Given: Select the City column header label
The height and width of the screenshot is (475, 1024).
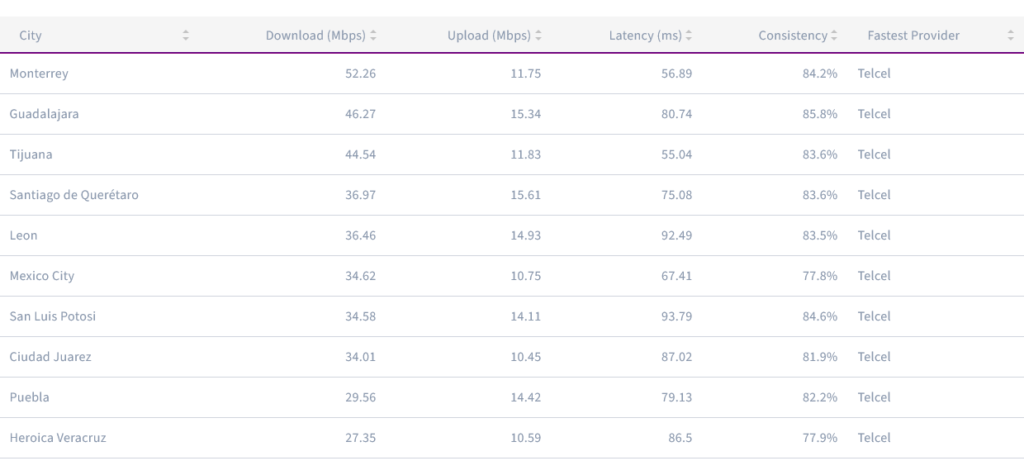Looking at the screenshot, I should pos(30,36).
